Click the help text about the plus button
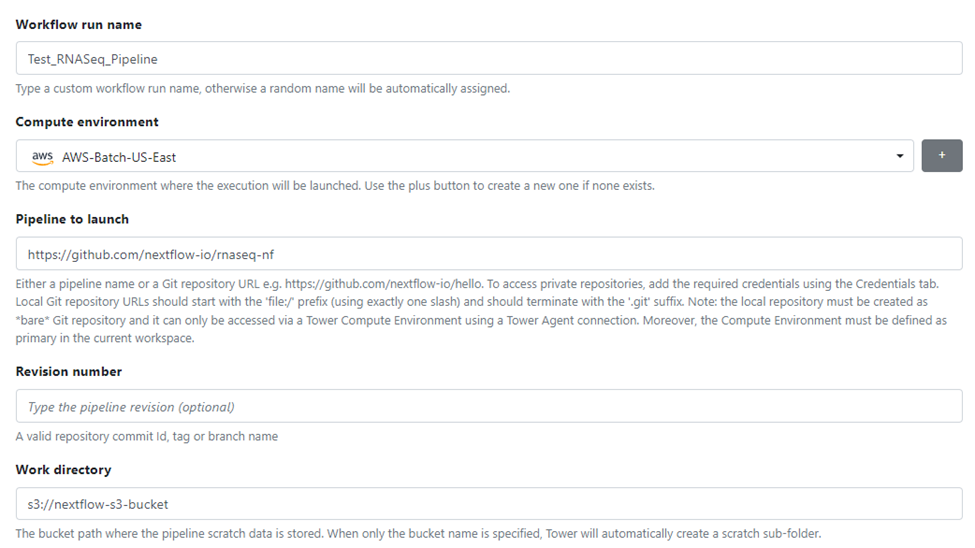The width and height of the screenshot is (975, 548). tap(335, 186)
